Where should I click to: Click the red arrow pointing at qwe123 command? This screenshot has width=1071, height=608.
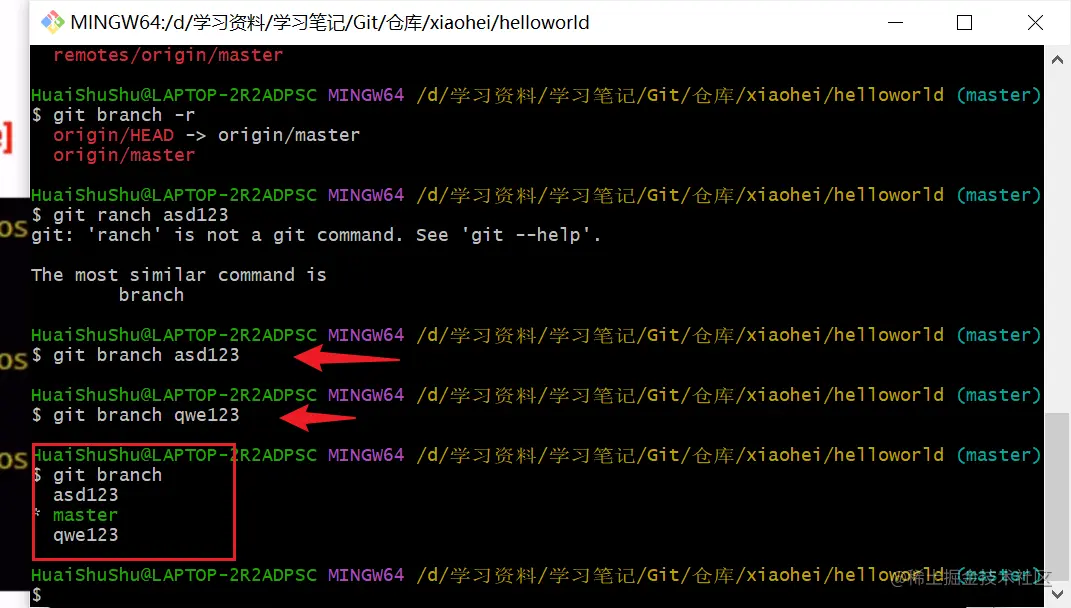[x=318, y=417]
